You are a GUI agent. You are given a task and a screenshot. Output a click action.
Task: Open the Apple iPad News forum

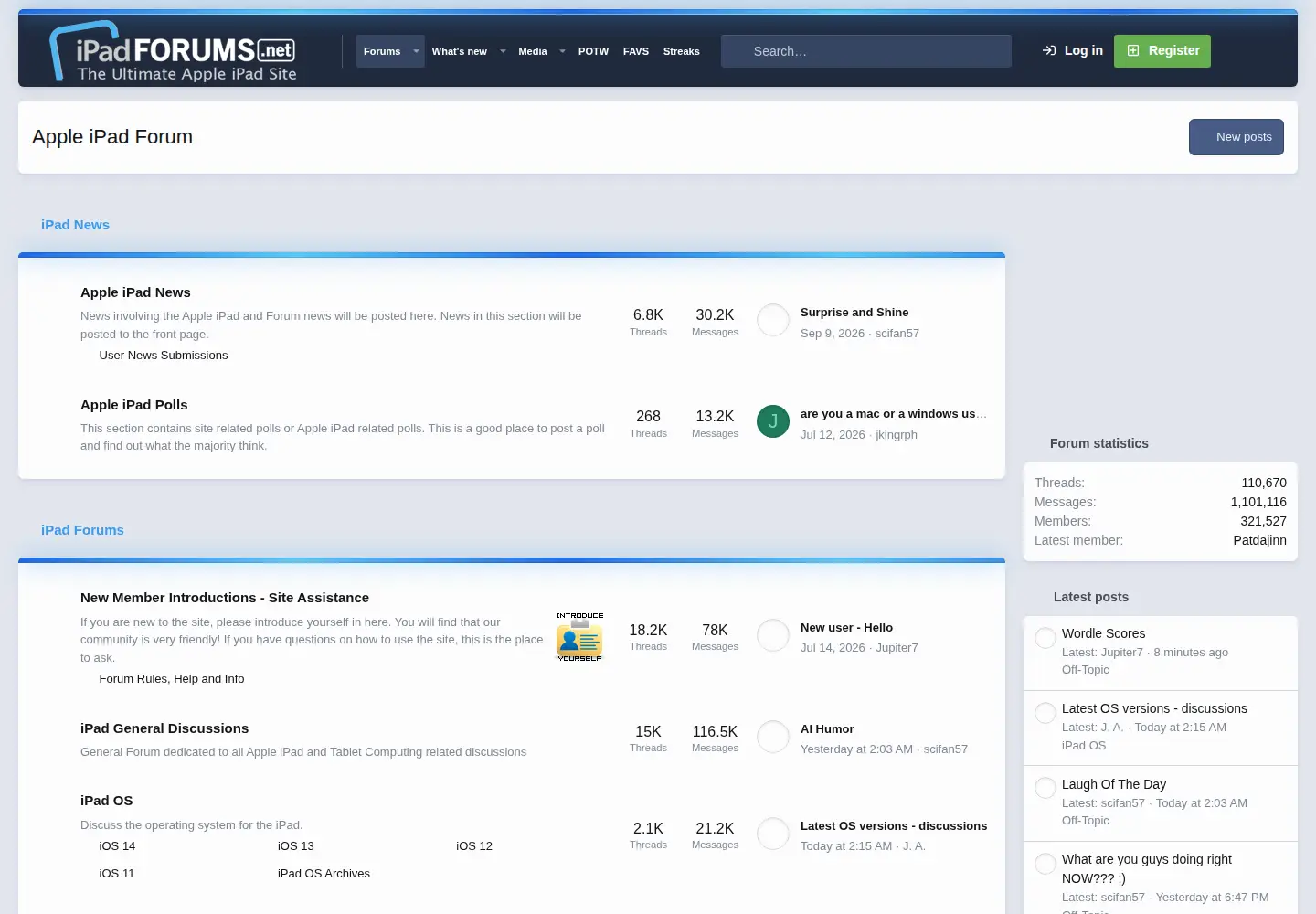(x=135, y=292)
